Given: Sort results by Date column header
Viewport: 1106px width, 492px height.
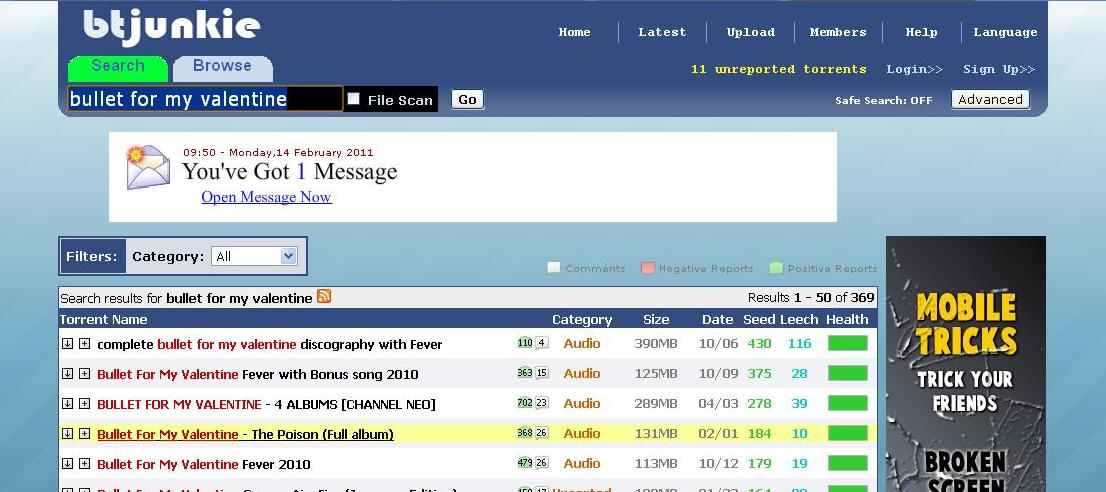Looking at the screenshot, I should [717, 319].
